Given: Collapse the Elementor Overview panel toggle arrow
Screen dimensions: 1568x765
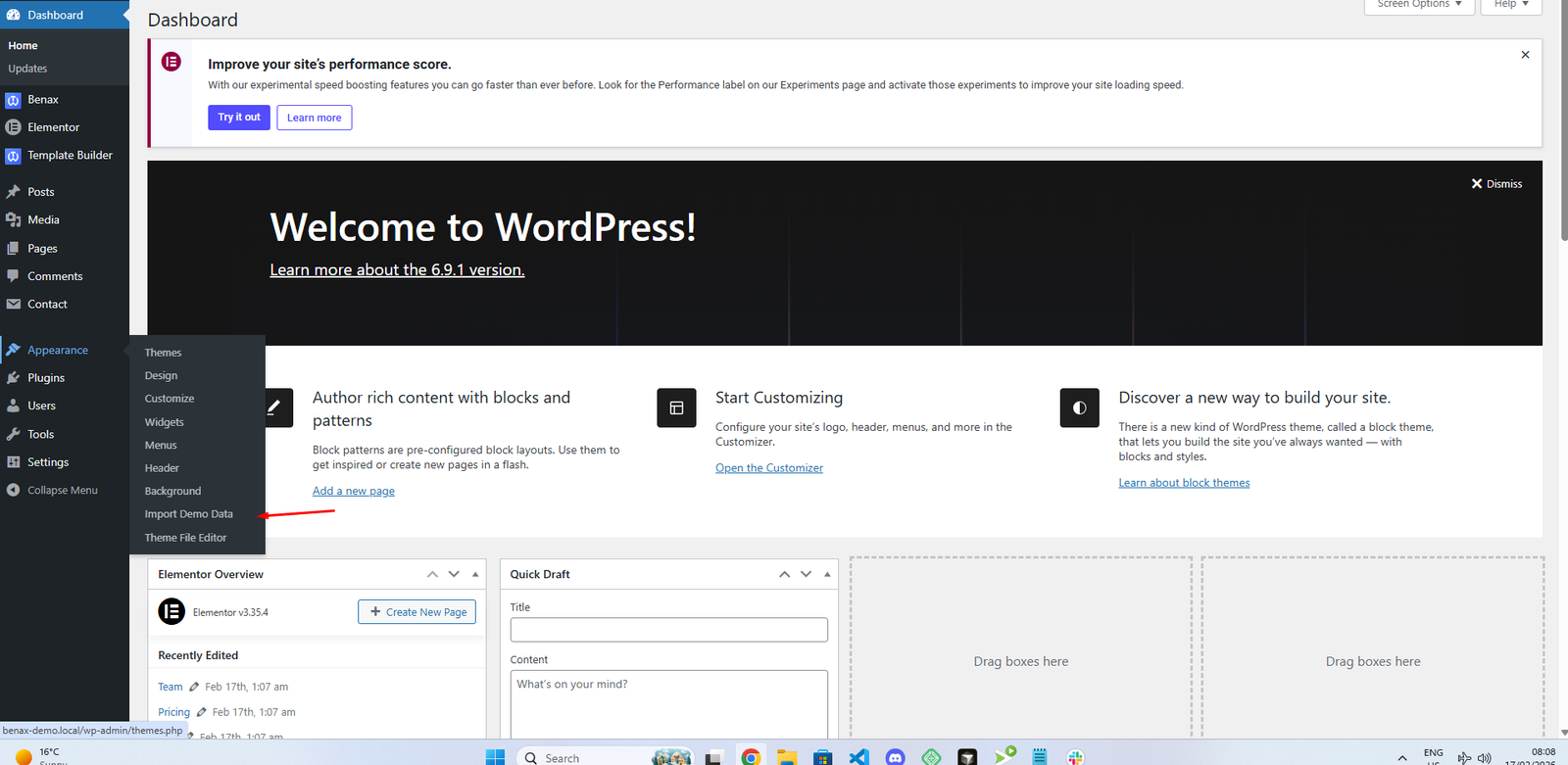Looking at the screenshot, I should coord(475,575).
